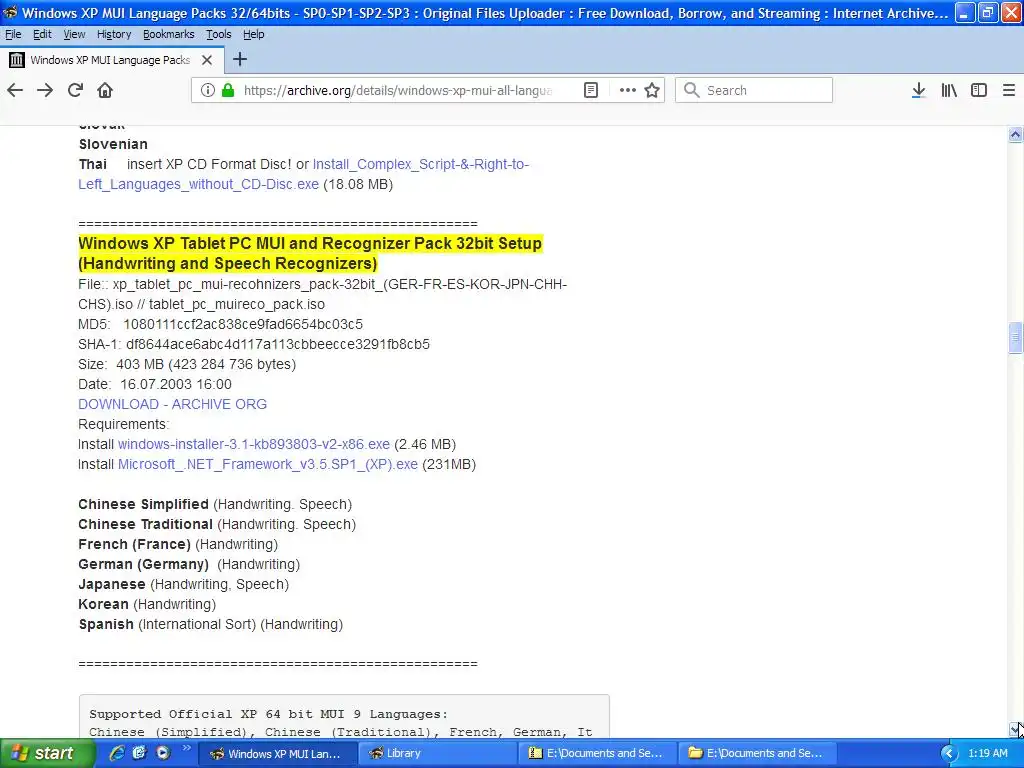
Task: Open the Tools menu
Action: tap(219, 34)
